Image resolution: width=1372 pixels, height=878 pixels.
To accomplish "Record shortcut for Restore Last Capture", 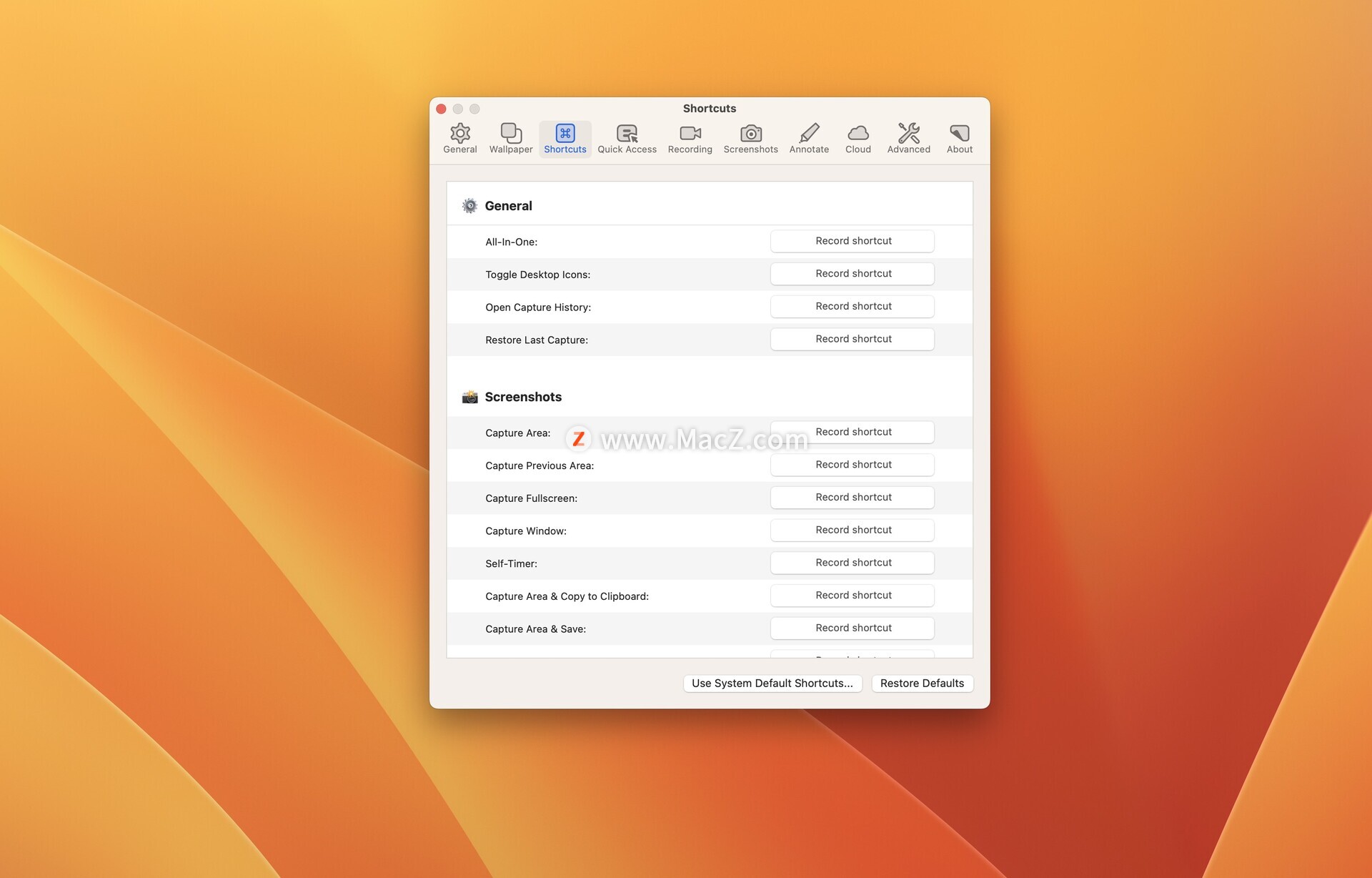I will point(852,339).
